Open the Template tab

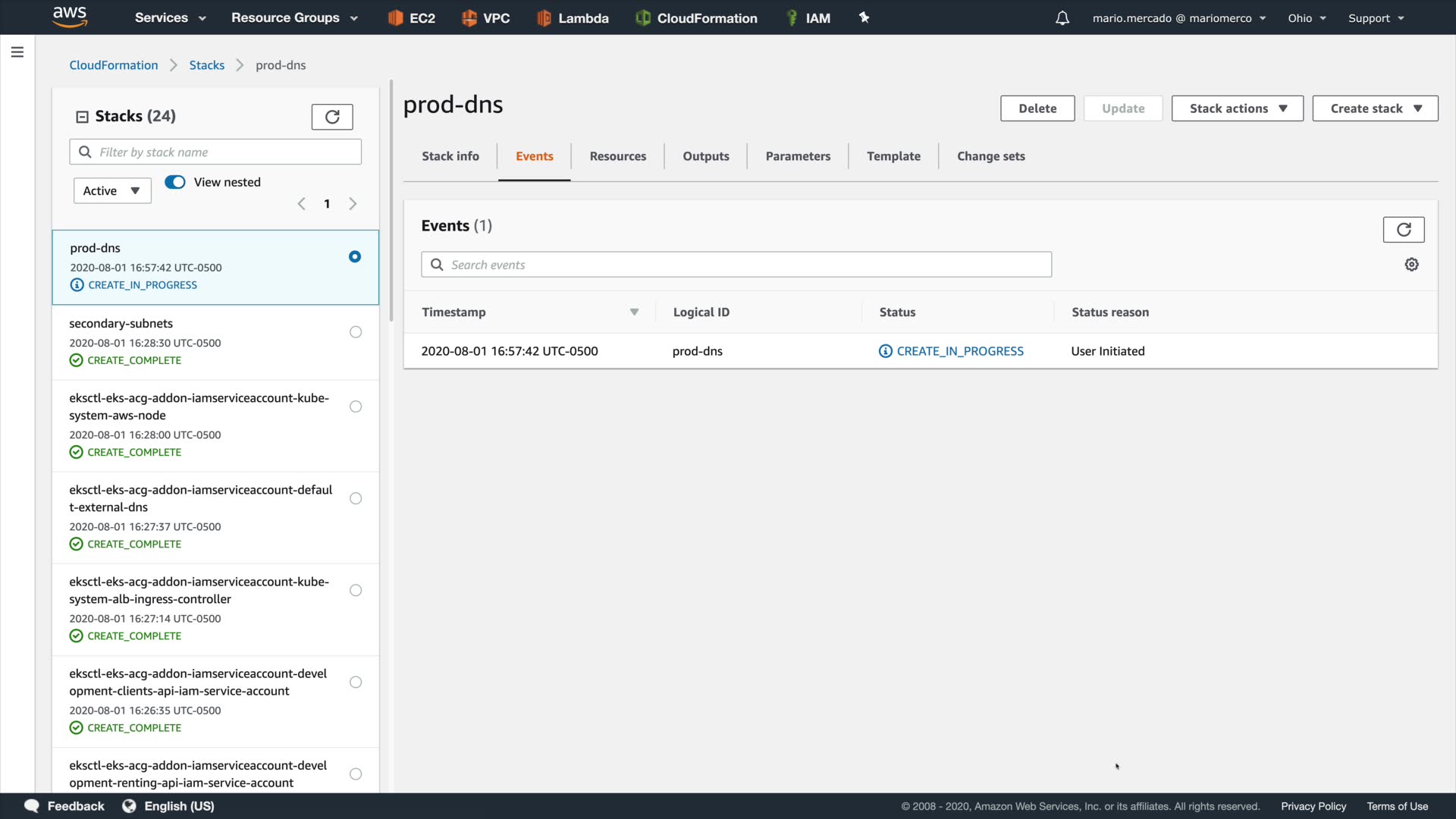coord(893,156)
